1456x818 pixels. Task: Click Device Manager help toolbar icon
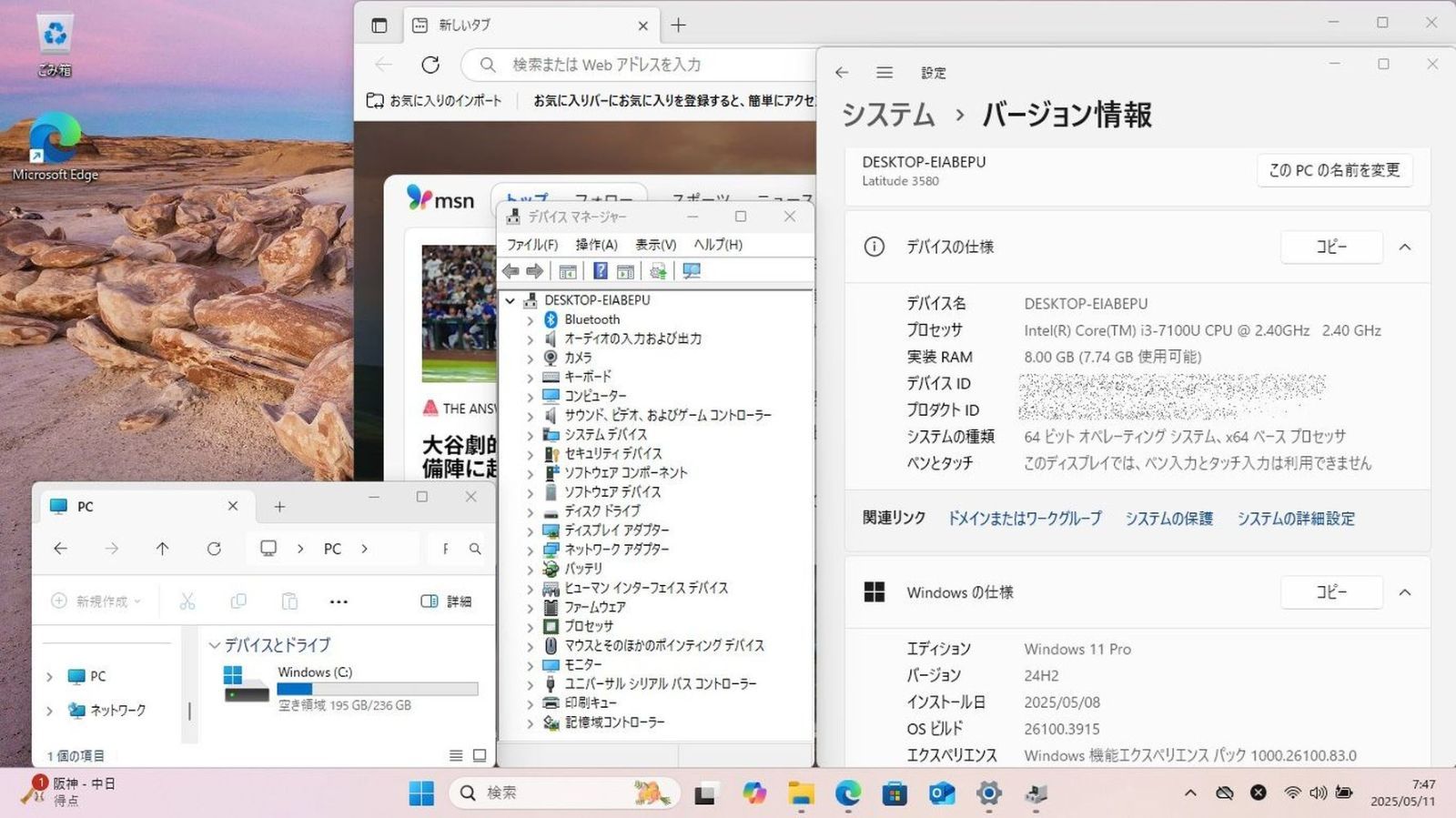tap(601, 271)
